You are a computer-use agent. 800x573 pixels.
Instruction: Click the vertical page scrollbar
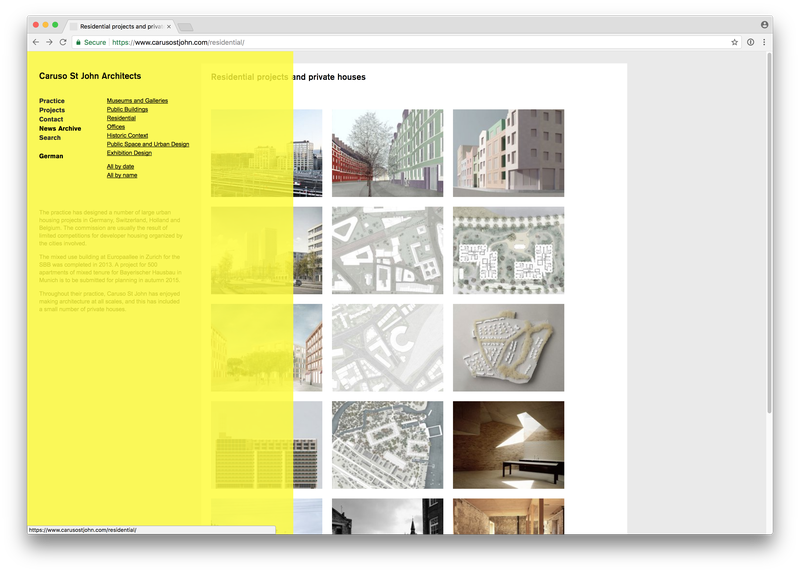coord(769,233)
